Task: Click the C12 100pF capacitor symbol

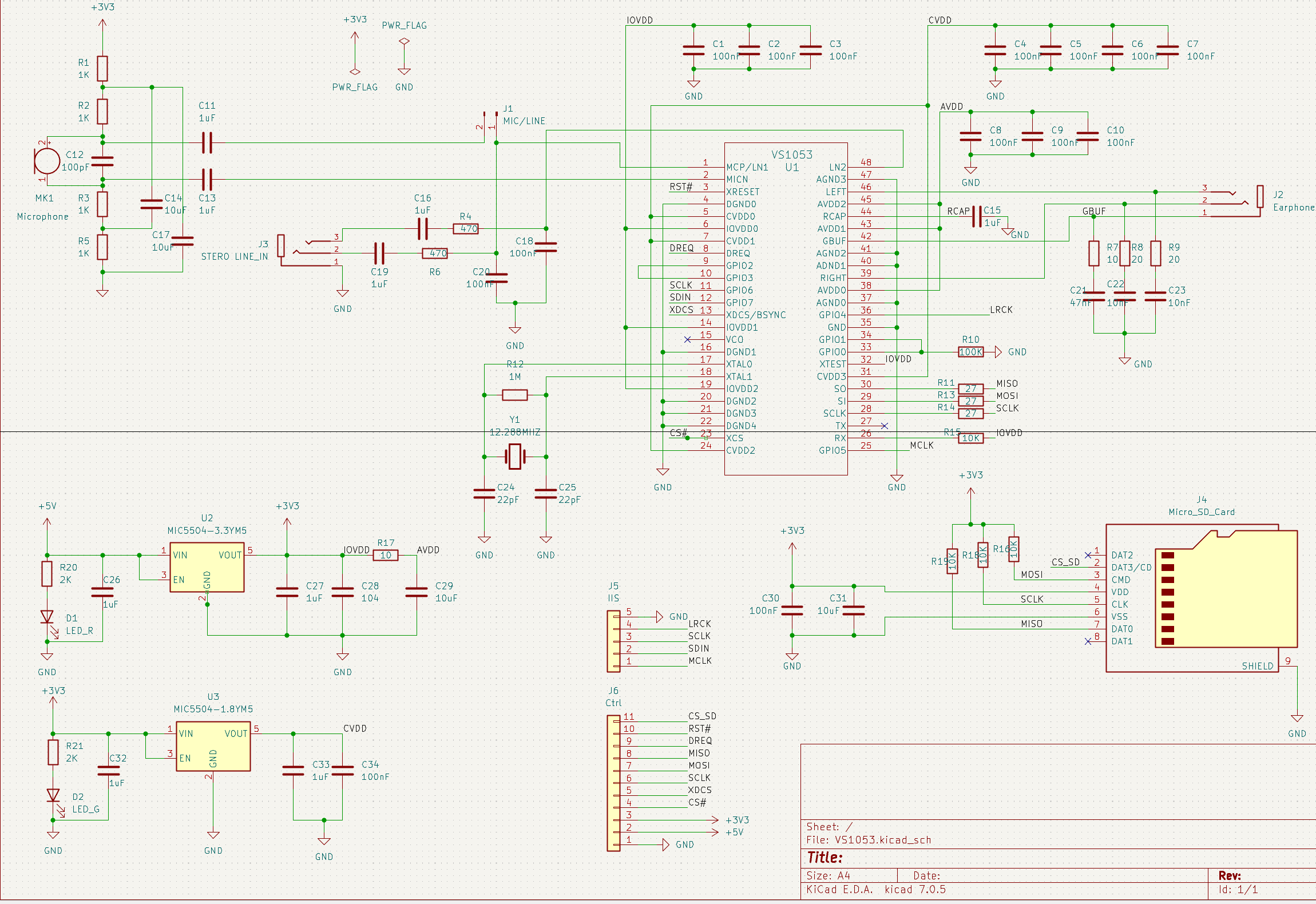Action: [102, 161]
